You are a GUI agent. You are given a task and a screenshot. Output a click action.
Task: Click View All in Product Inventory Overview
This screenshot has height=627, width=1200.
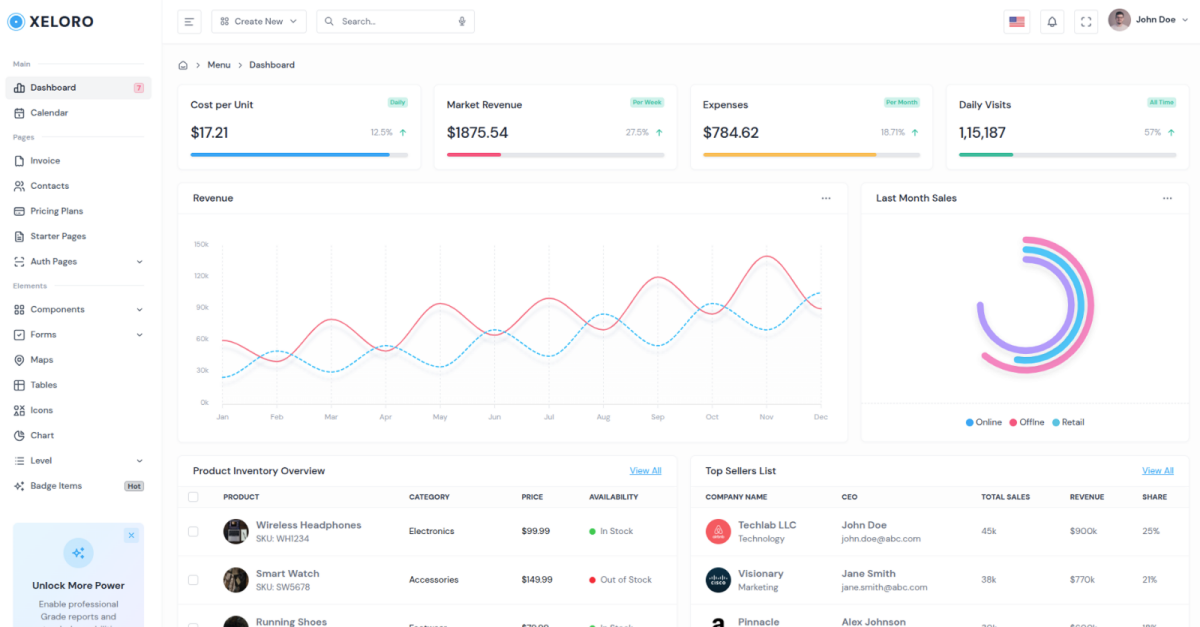pos(645,471)
